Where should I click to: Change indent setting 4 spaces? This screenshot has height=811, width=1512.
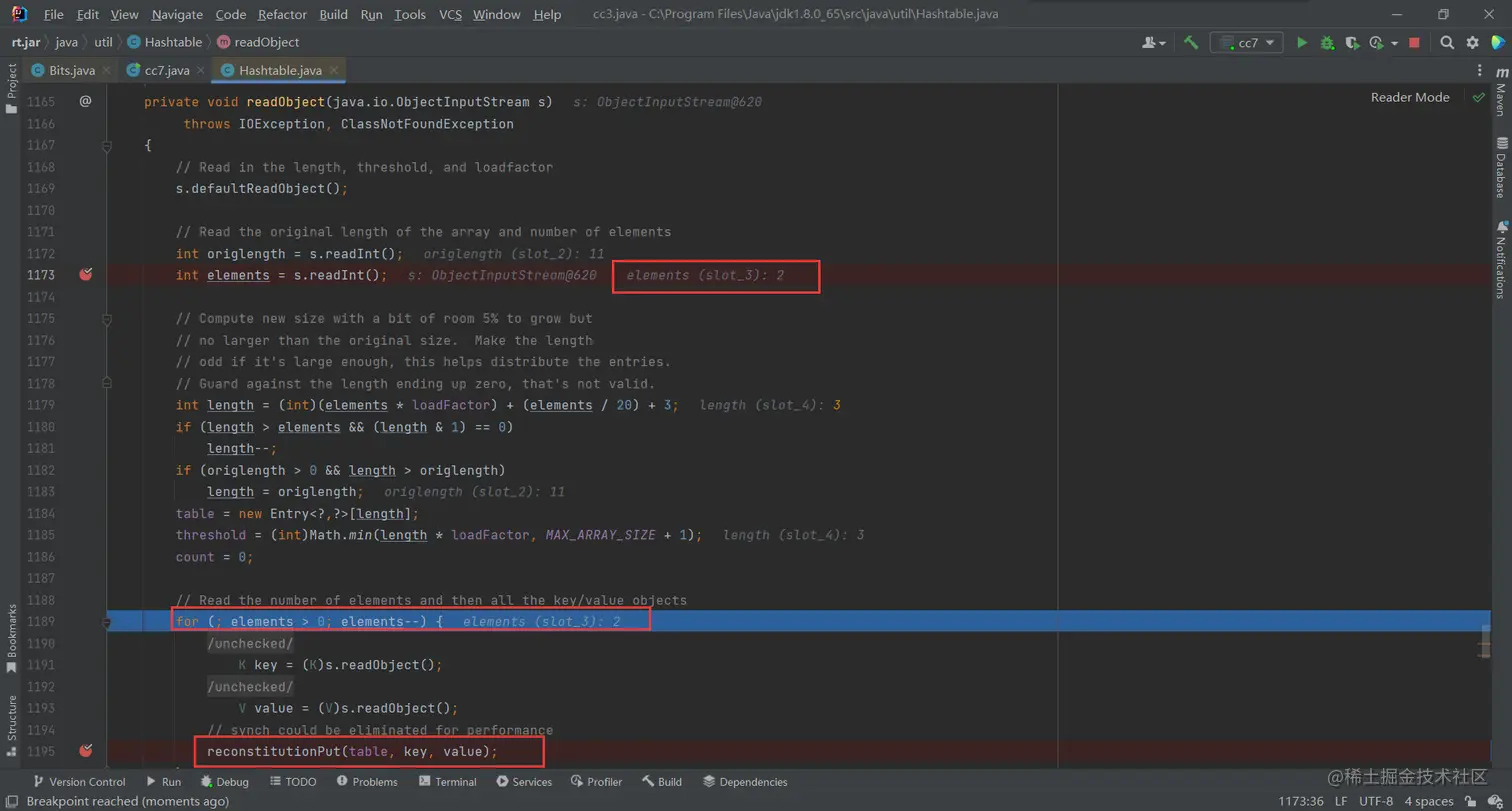(x=1429, y=802)
